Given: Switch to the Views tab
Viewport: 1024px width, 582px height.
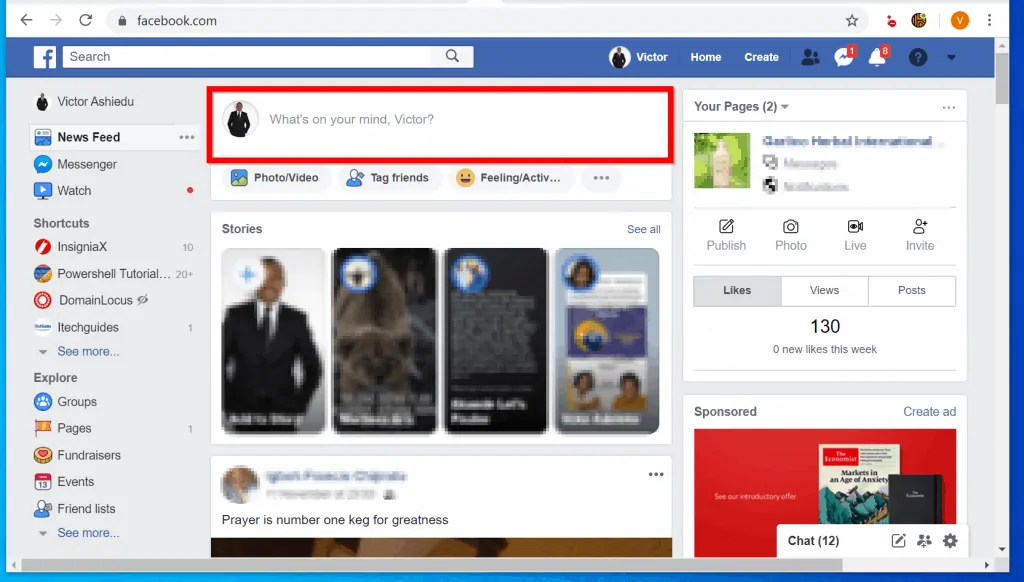Looking at the screenshot, I should point(824,290).
